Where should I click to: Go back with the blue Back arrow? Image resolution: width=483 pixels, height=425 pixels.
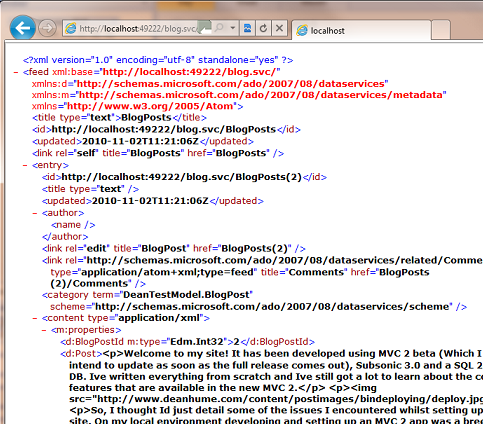point(23,28)
